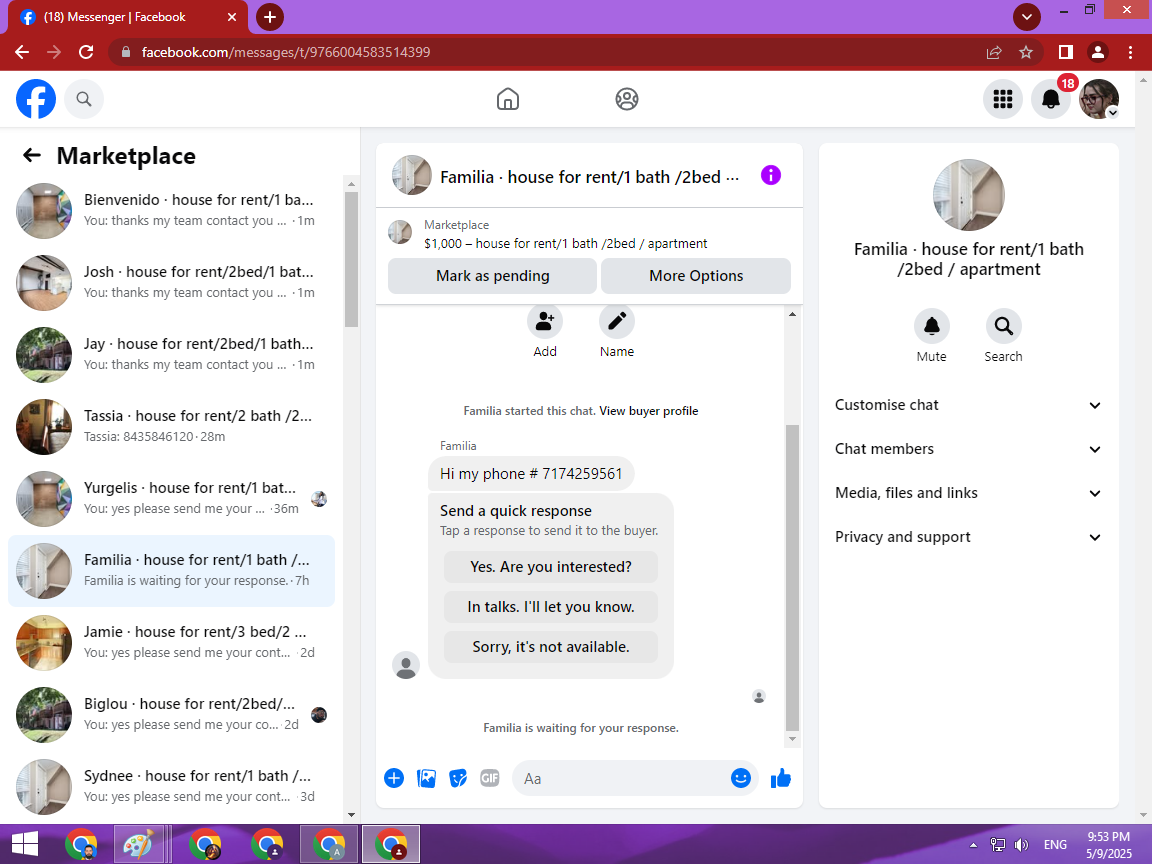Send quick response Yes. Are you interested?

551,567
